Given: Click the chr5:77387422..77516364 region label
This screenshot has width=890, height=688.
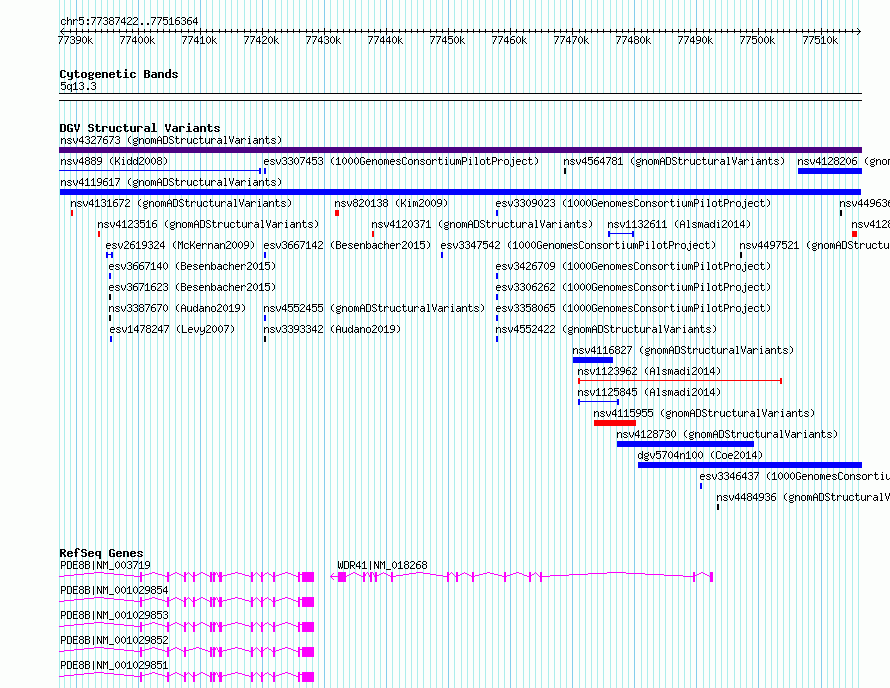Looking at the screenshot, I should tap(129, 22).
